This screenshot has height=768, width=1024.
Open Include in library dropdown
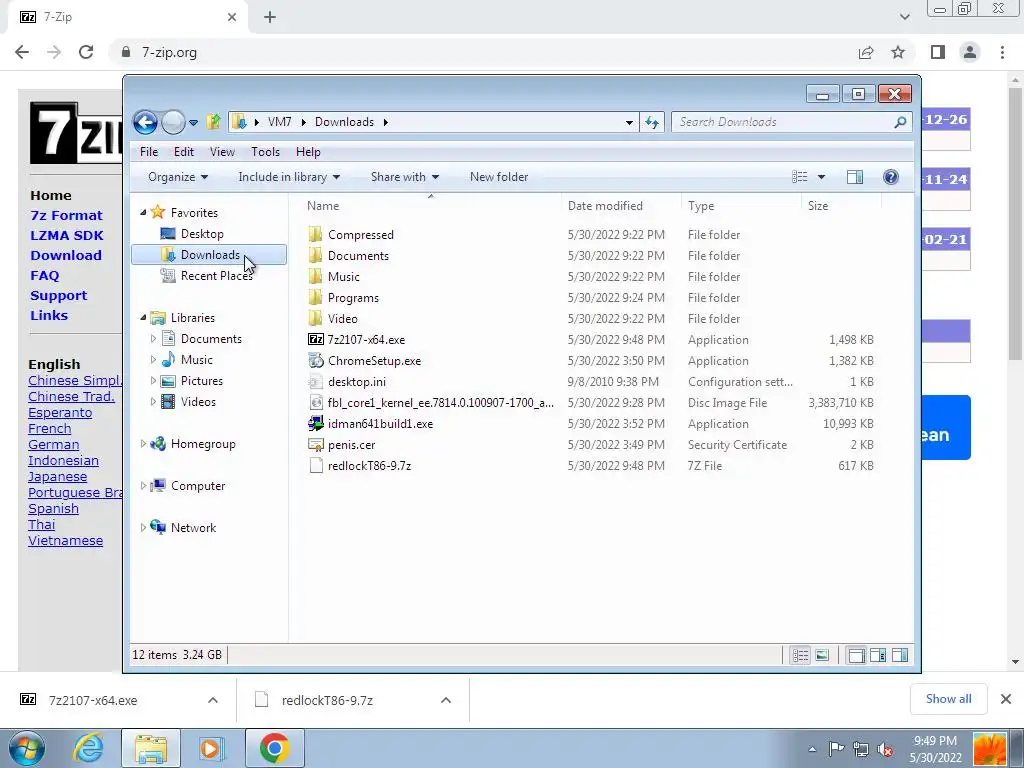(x=289, y=177)
